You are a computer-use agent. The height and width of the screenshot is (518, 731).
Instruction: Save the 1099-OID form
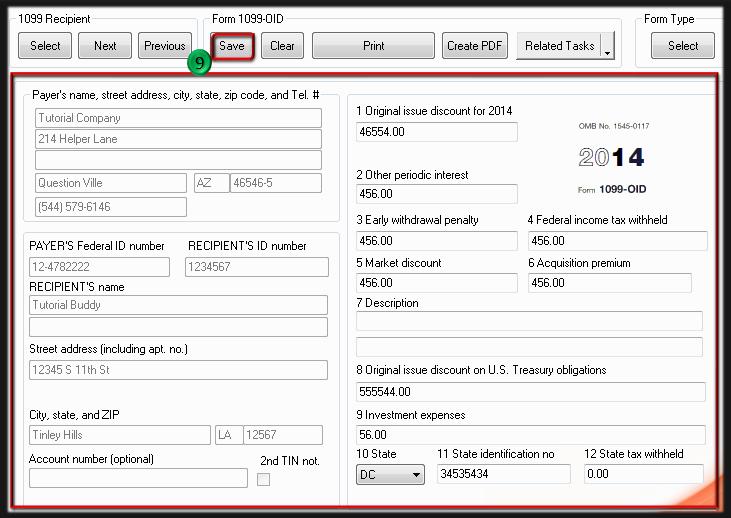[232, 46]
